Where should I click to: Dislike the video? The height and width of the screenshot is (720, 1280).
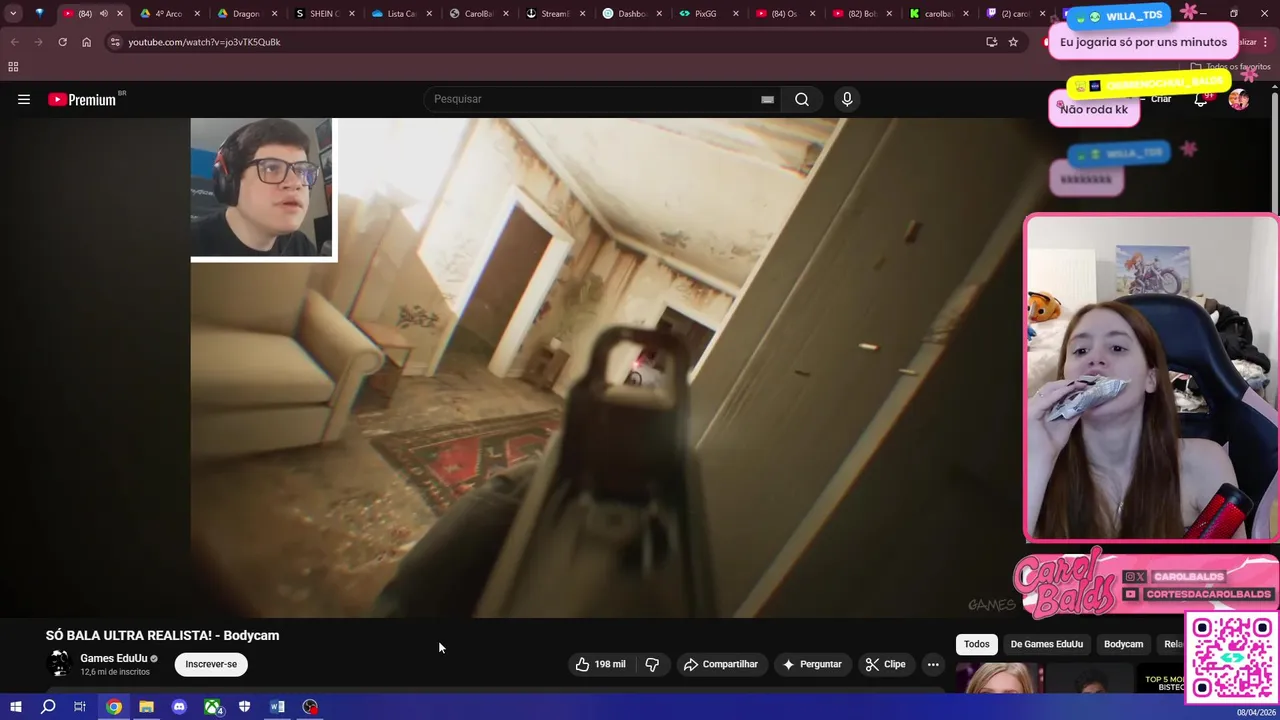(652, 664)
